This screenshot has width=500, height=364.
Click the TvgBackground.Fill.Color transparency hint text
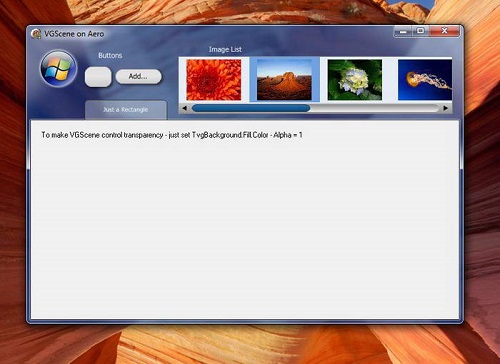172,135
